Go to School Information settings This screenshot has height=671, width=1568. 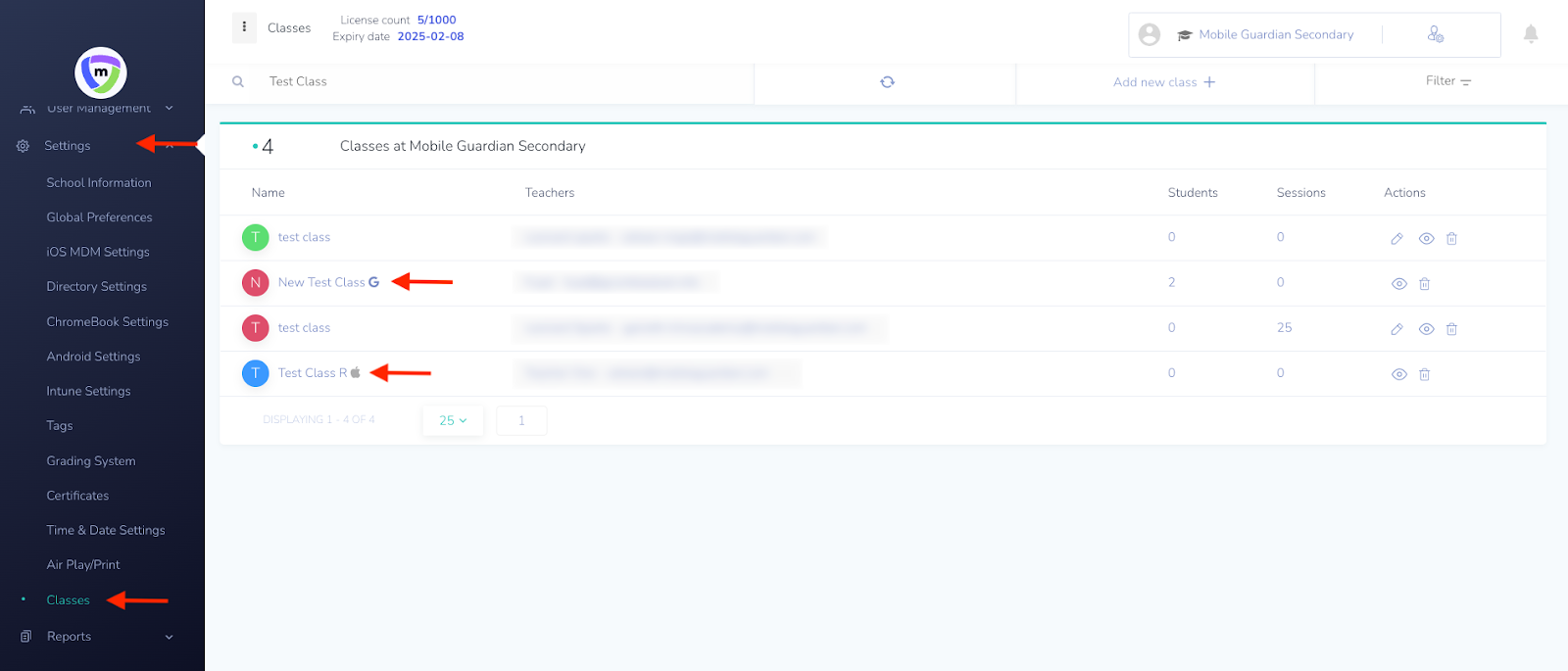(x=99, y=183)
